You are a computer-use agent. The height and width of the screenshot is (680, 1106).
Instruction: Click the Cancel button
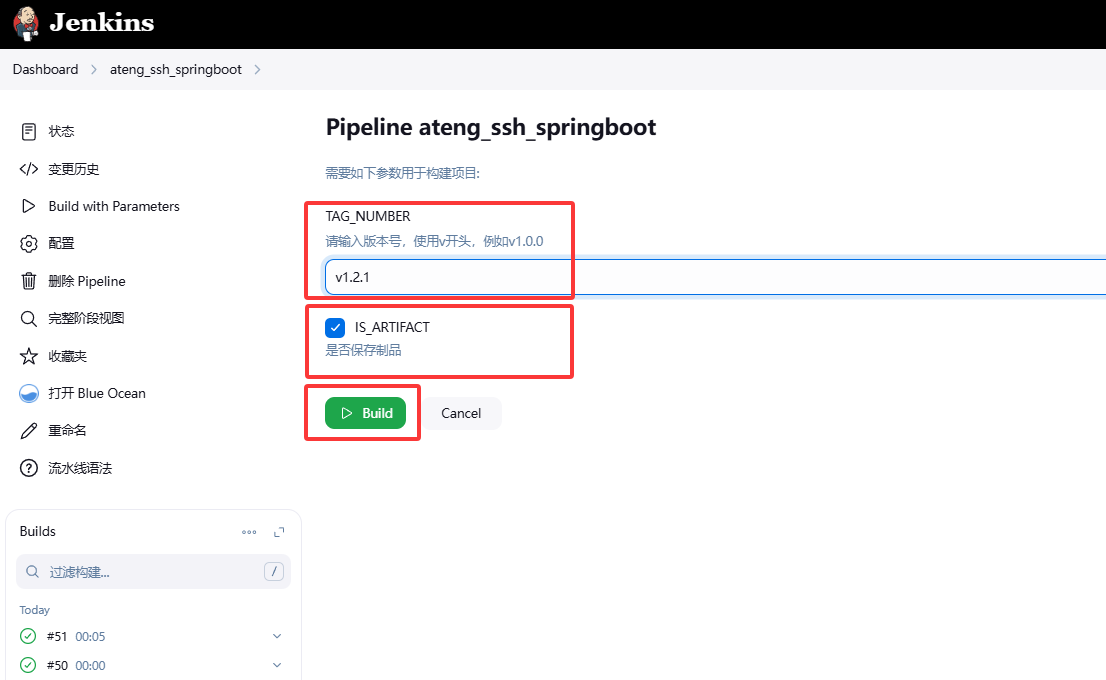461,413
